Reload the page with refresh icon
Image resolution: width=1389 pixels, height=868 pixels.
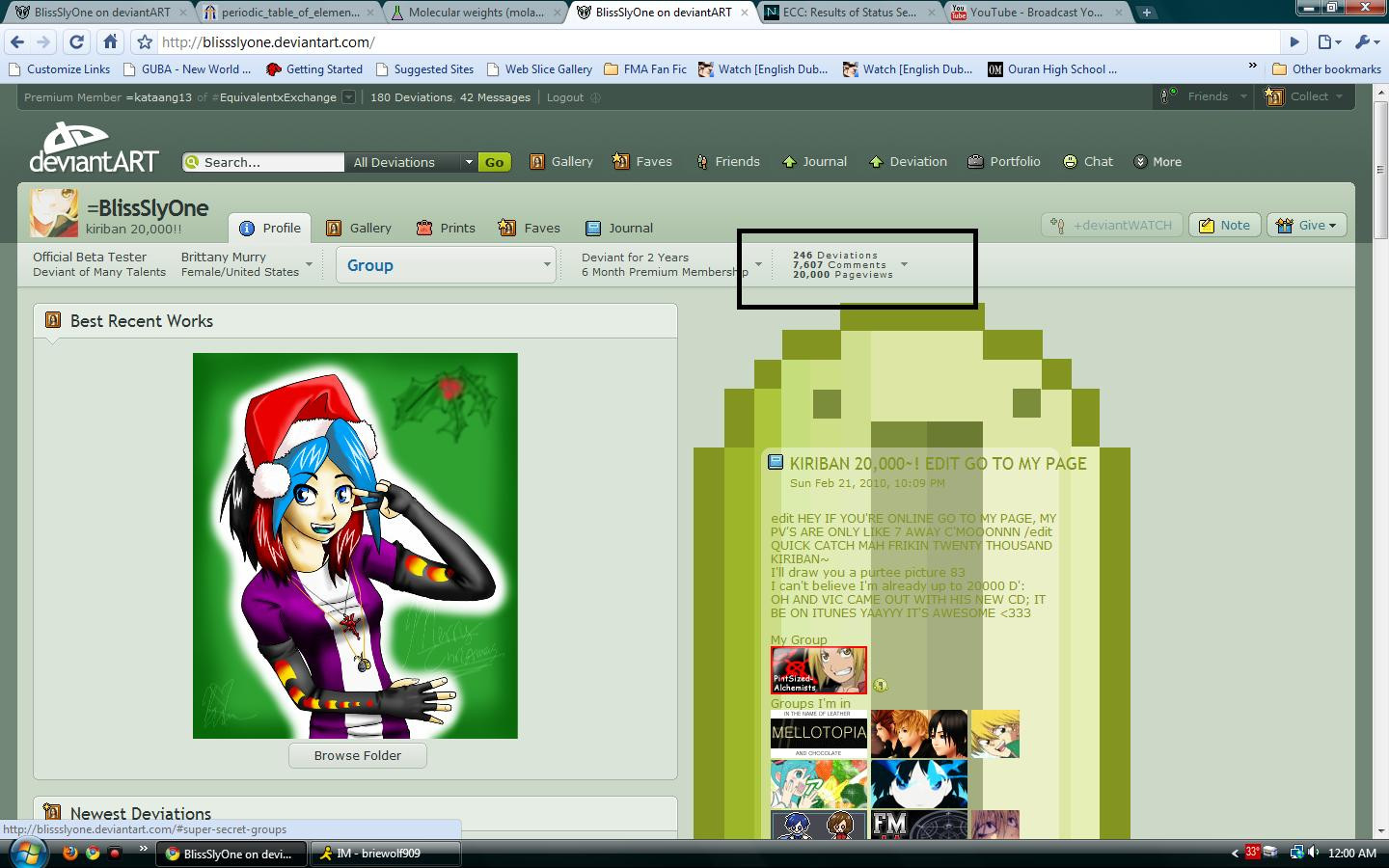tap(77, 42)
